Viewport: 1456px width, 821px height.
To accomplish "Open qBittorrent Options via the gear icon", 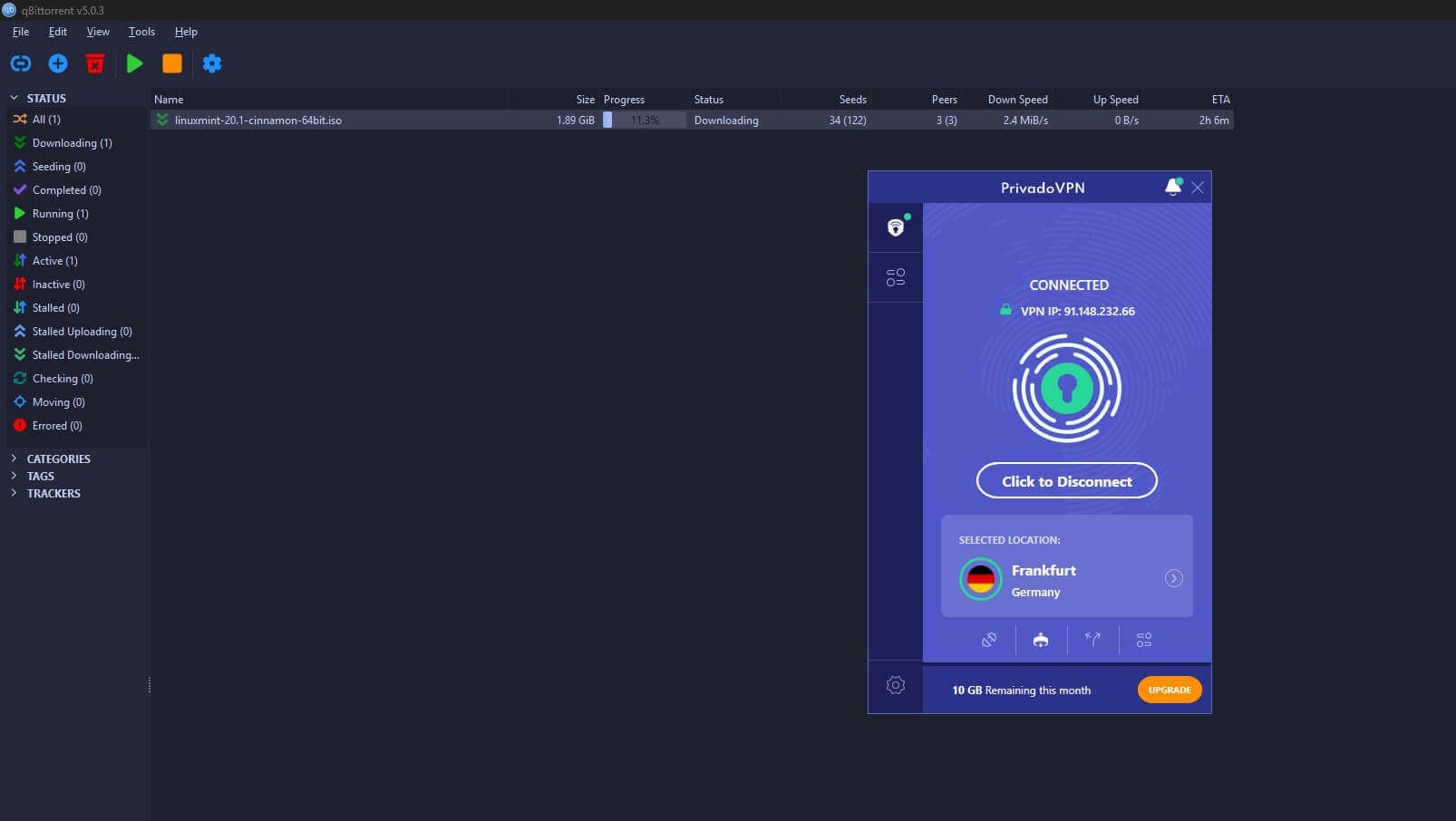I will [x=212, y=63].
